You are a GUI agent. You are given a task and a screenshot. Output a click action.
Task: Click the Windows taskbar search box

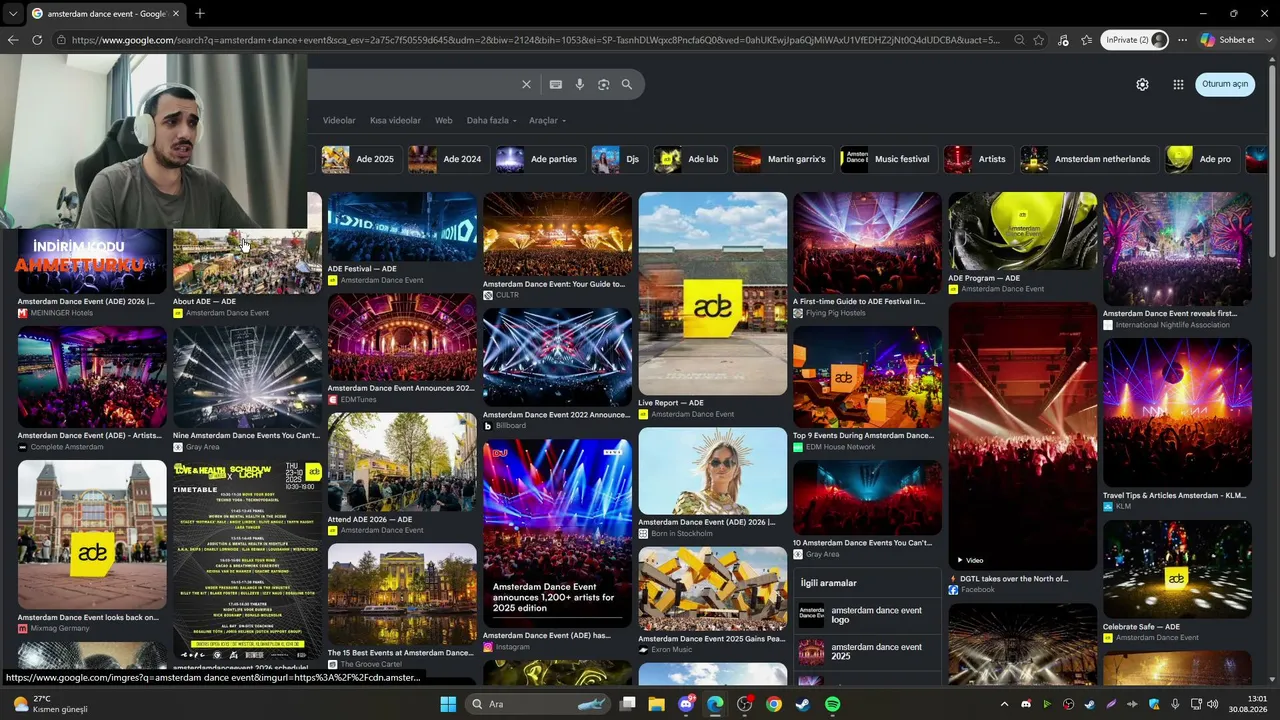pos(538,704)
